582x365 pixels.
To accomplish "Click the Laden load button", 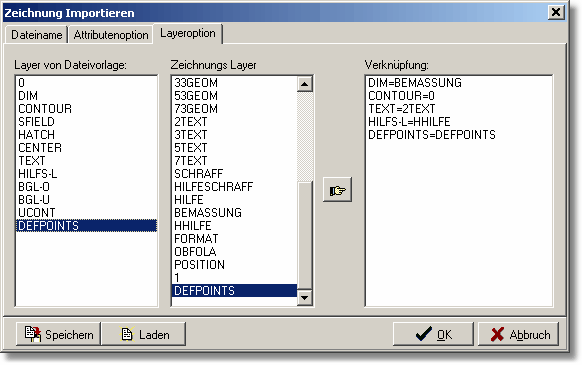I will (144, 334).
